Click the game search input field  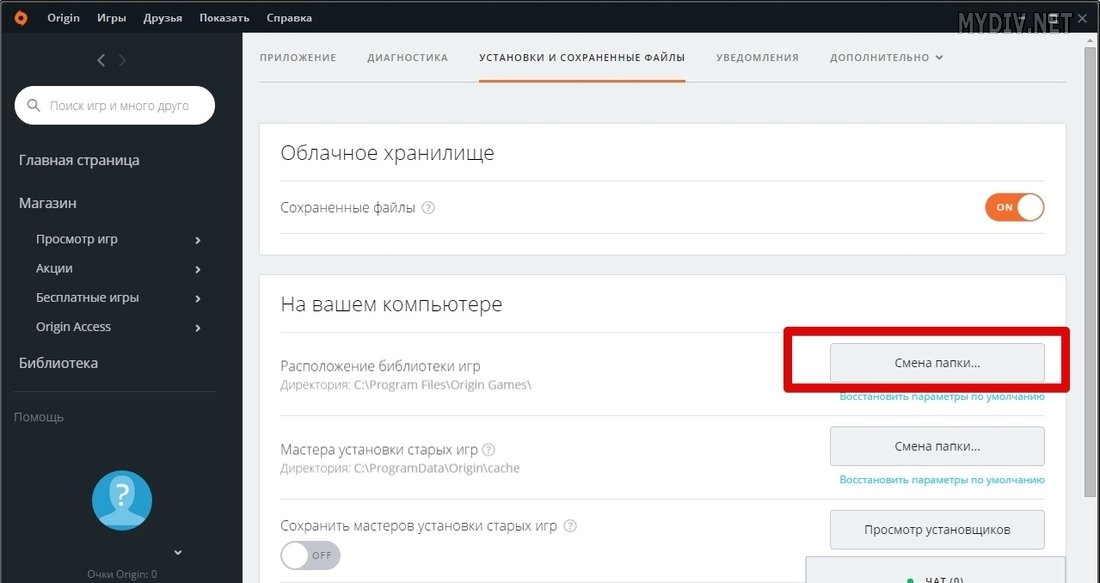tap(114, 106)
